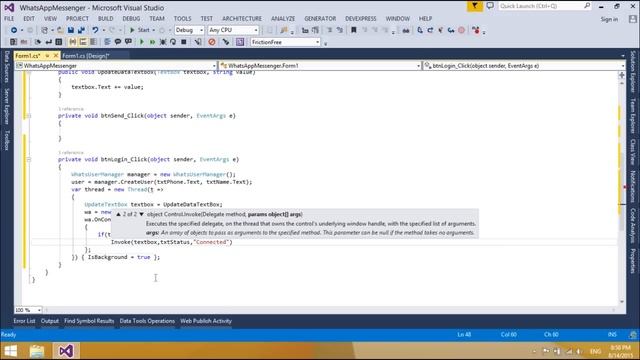Viewport: 640px width, 360px height.
Task: Click the Visual Studio taskbar icon
Action: (x=66, y=351)
